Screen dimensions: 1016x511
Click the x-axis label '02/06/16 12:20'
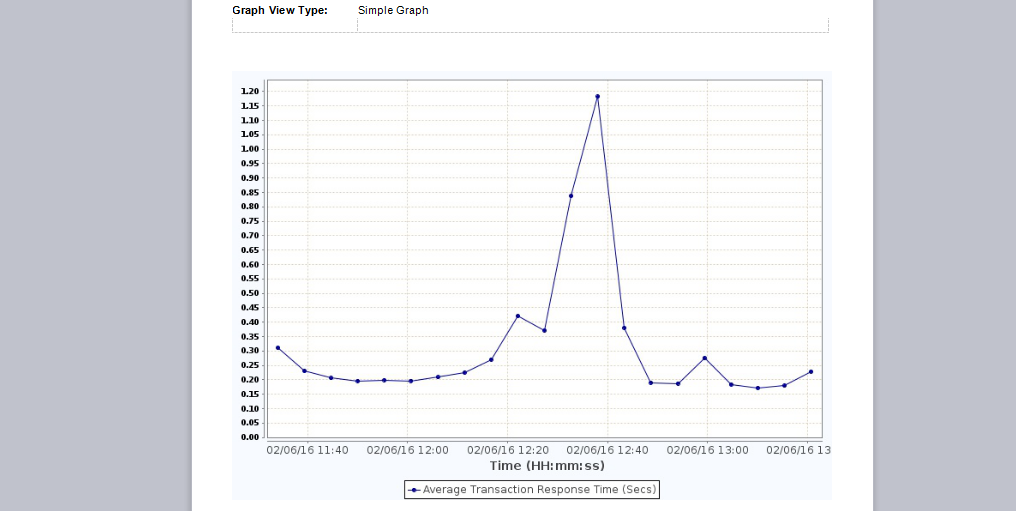[x=508, y=450]
